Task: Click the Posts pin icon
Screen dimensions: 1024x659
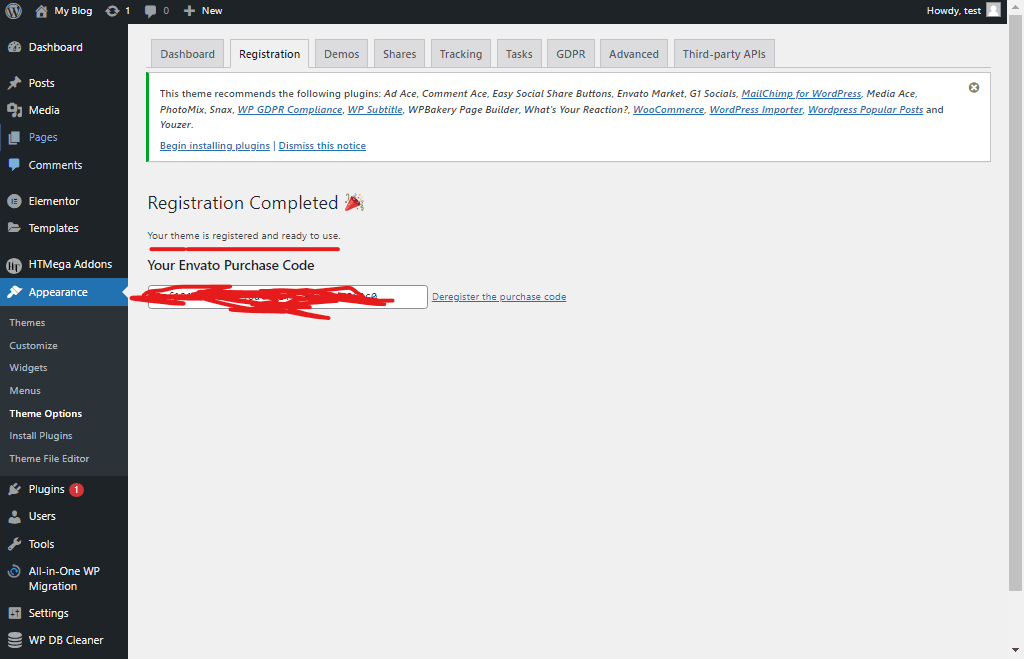Action: pos(14,83)
